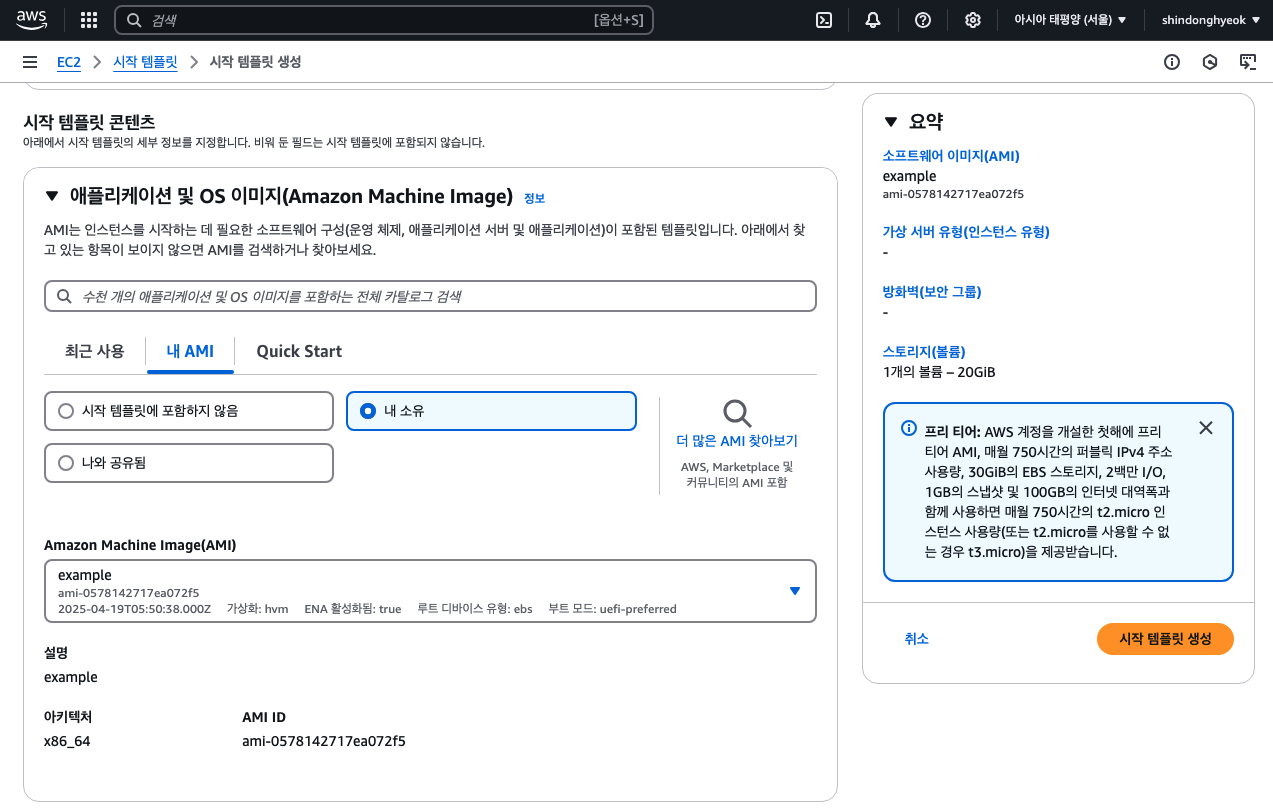The image size is (1273, 809).
Task: Switch to the Quick Start tab
Action: click(299, 351)
